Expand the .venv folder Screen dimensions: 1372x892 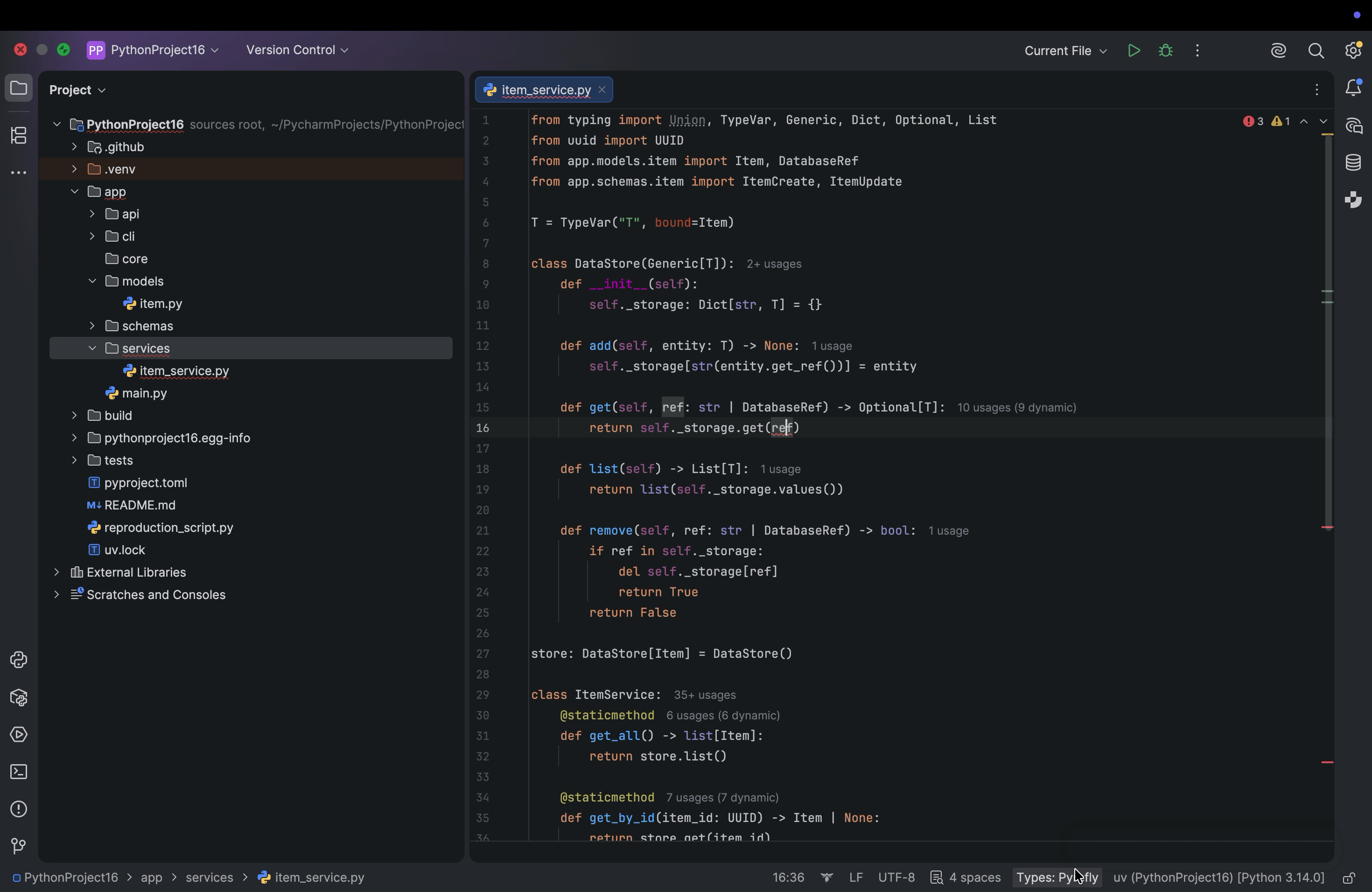(74, 169)
